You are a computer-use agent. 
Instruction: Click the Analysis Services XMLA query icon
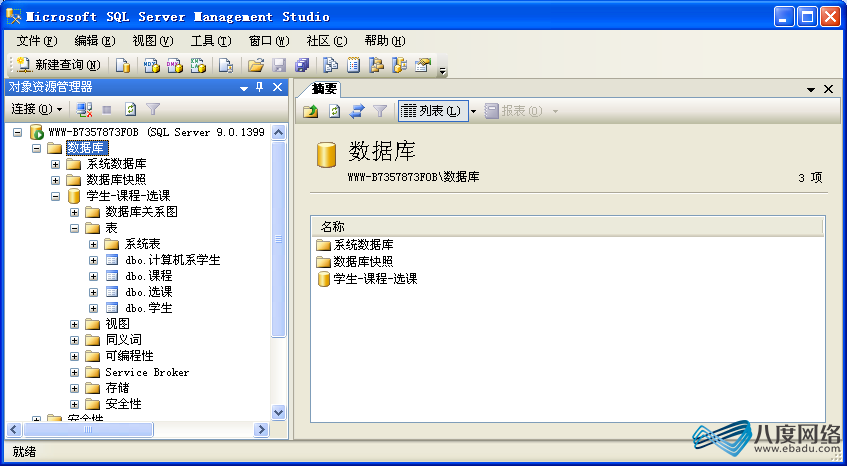[x=198, y=66]
